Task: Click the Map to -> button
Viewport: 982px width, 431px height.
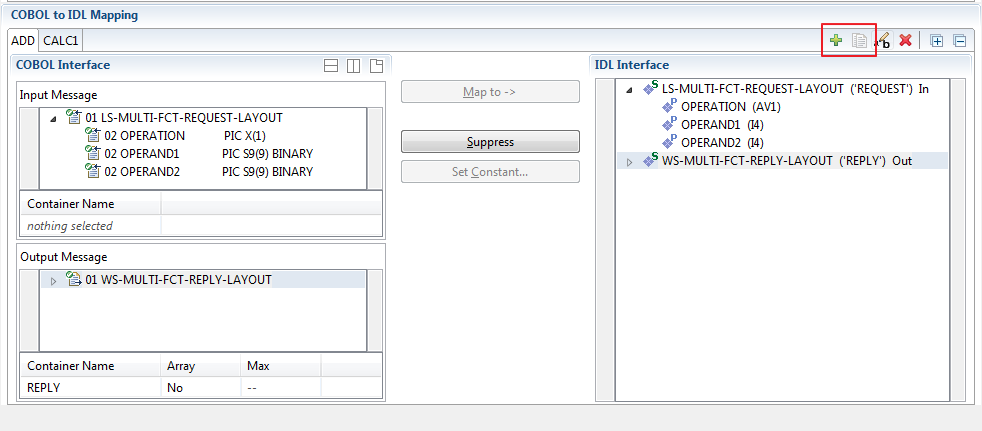Action: point(490,92)
